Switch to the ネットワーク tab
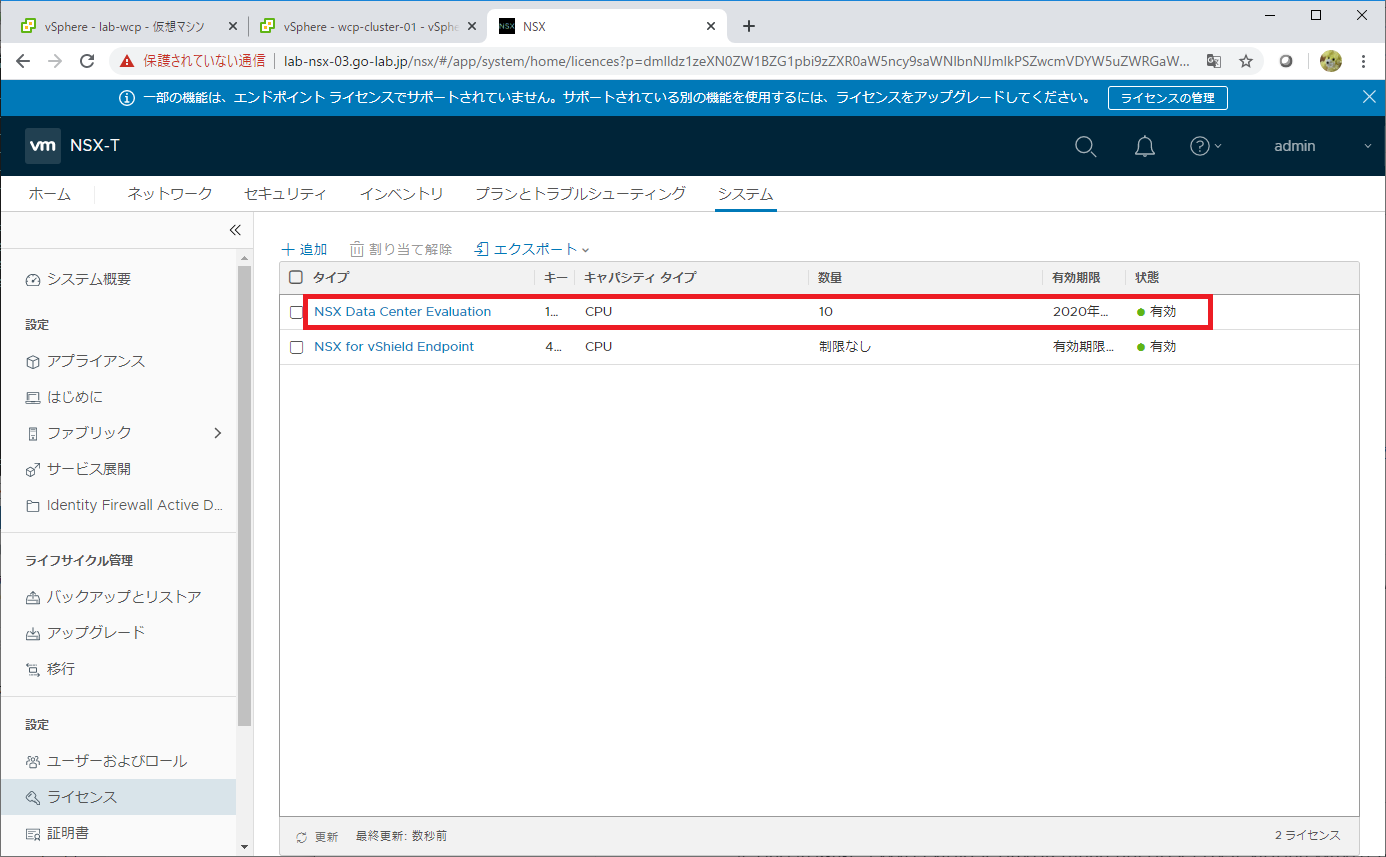 [x=170, y=194]
